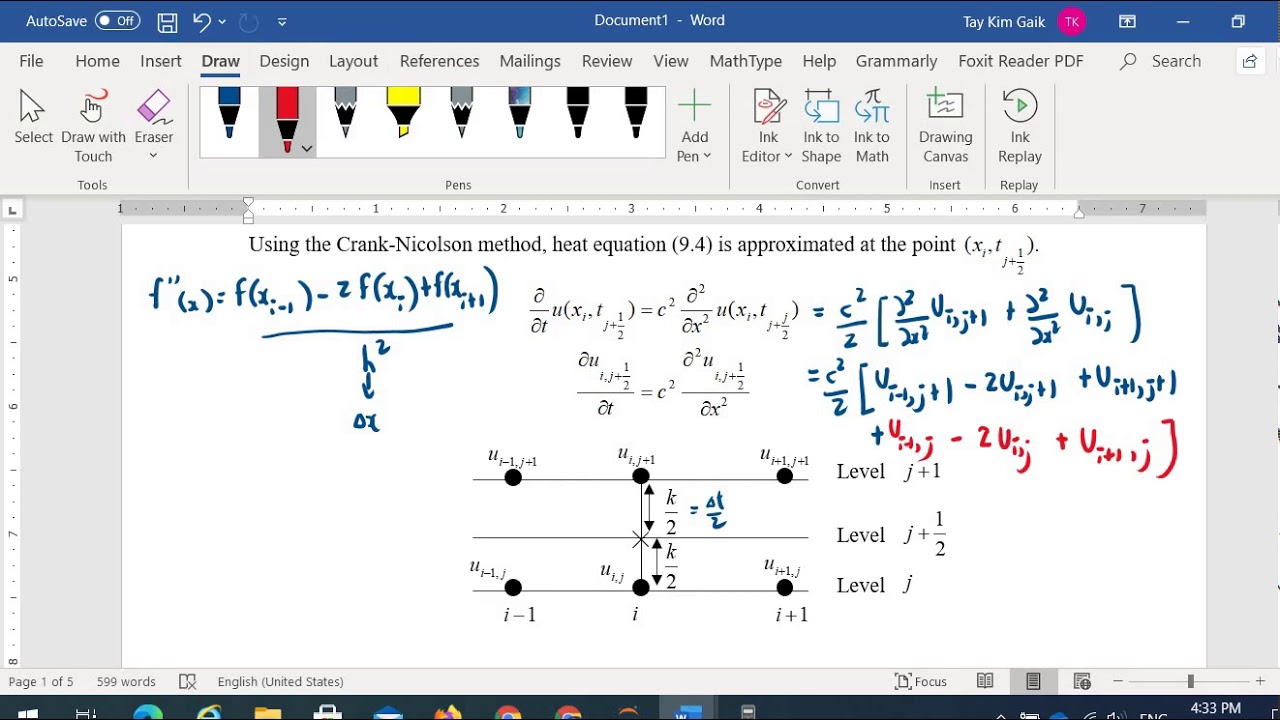Open the Undo history dropdown arrow
Viewport: 1280px width, 720px height.
[x=222, y=21]
